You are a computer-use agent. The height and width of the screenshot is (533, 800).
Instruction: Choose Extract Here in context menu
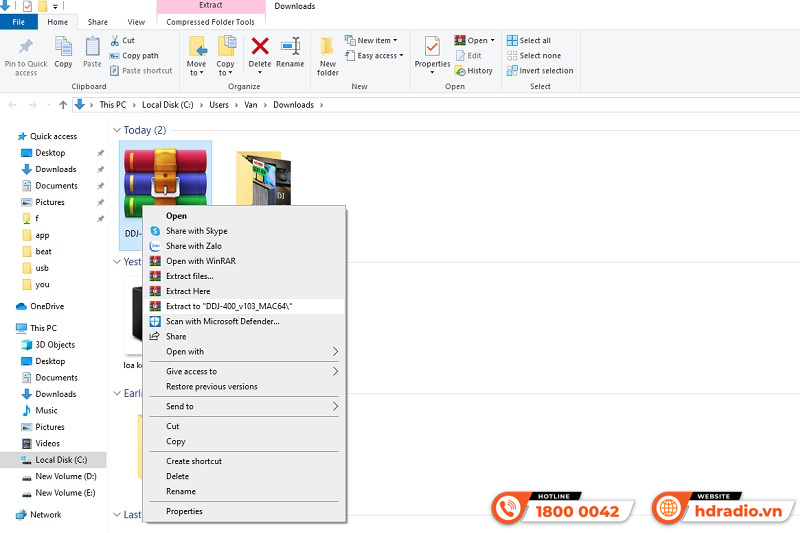coord(188,291)
